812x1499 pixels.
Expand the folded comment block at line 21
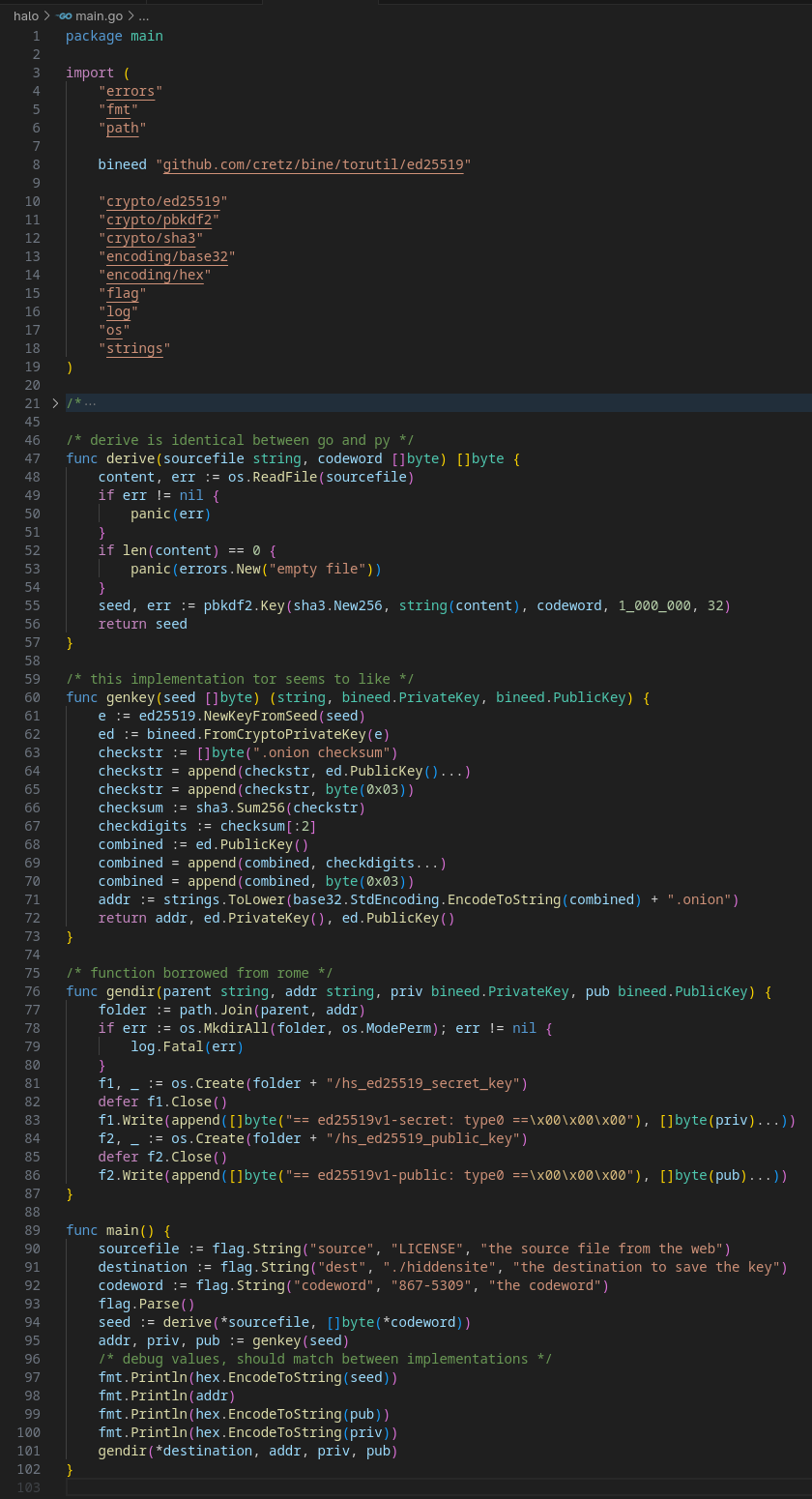pyautogui.click(x=55, y=402)
